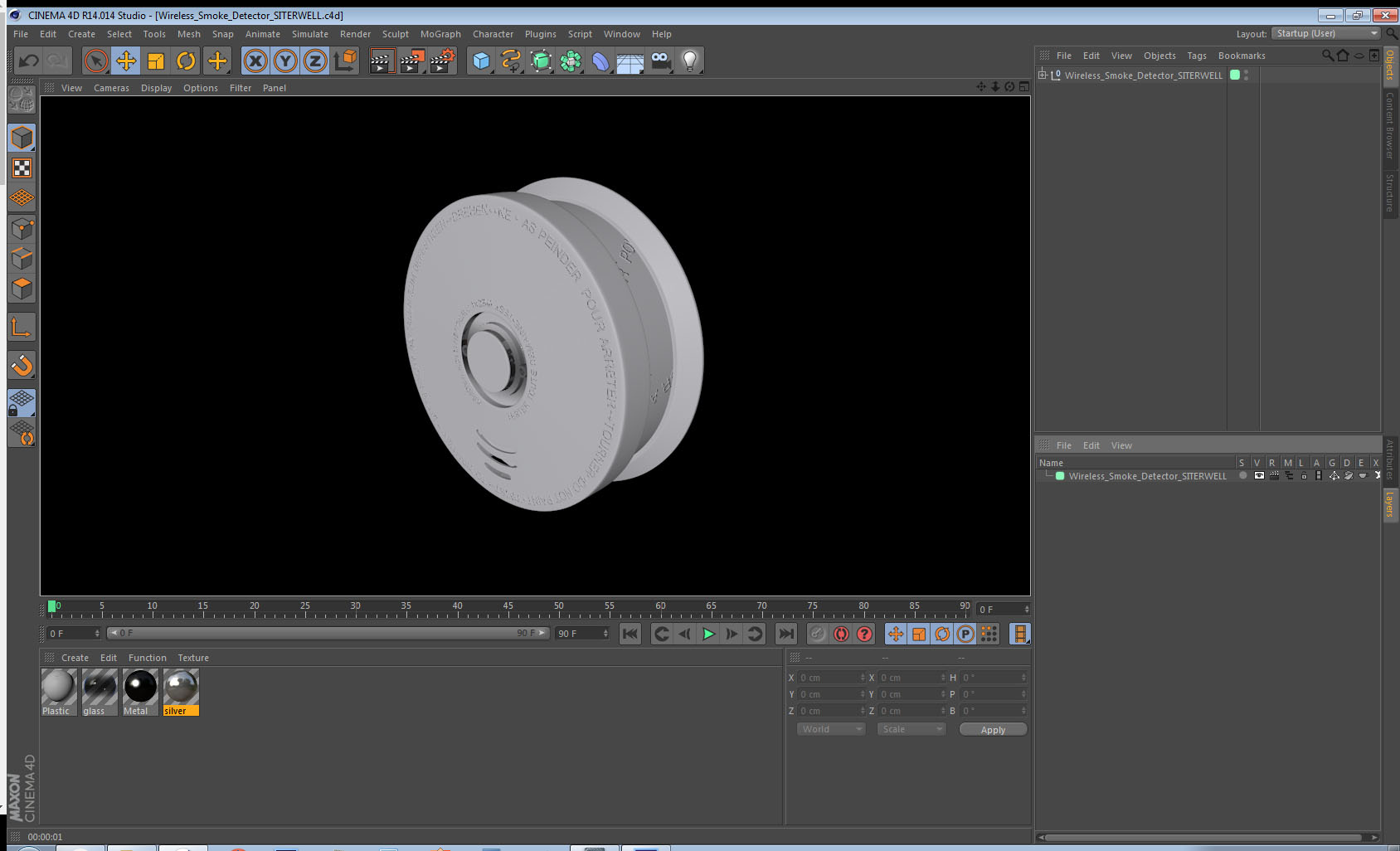1400x851 pixels.
Task: Add a Floor environment object
Action: (x=630, y=62)
